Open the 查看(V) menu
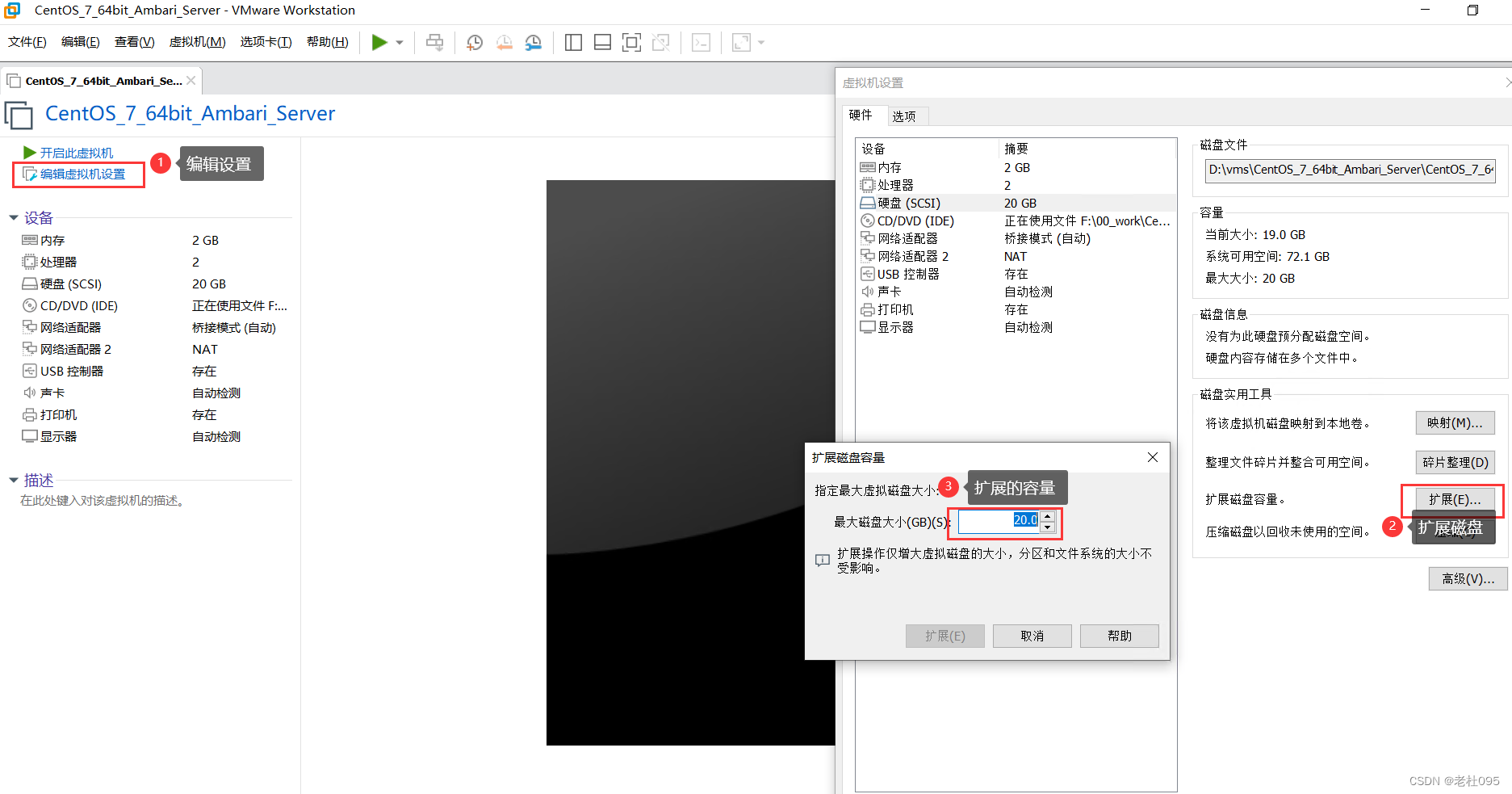Image resolution: width=1512 pixels, height=794 pixels. coord(134,42)
